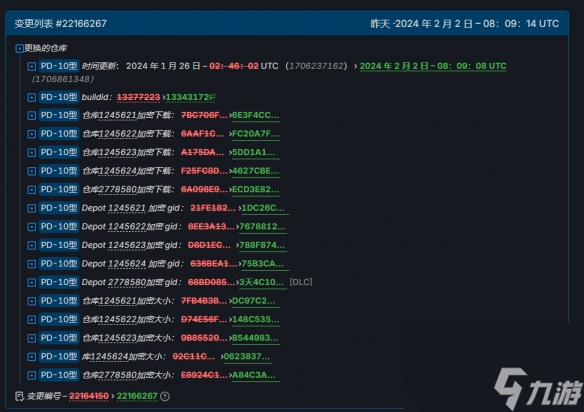The height and width of the screenshot is (412, 584).
Task: Click new size hash 148C535... value
Action: click(x=255, y=319)
